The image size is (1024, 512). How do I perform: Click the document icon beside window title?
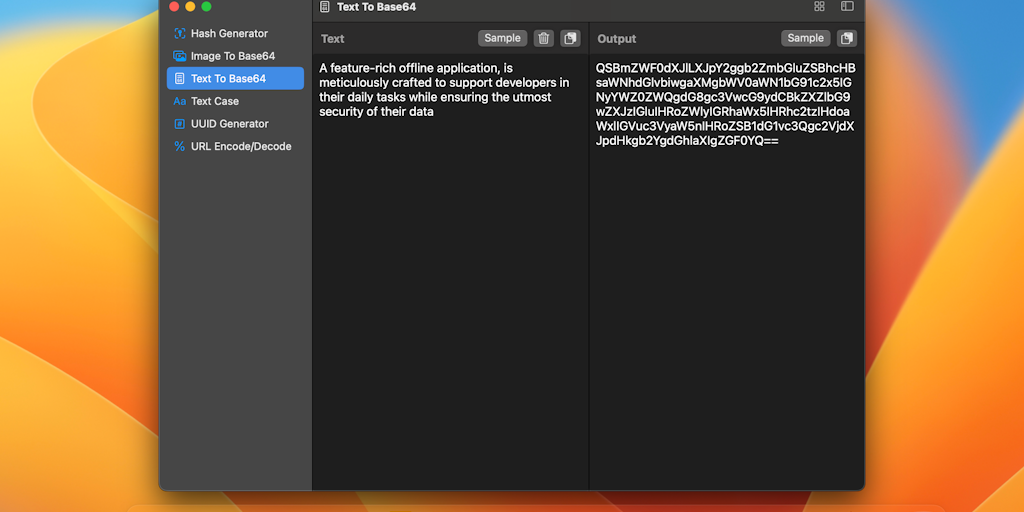[x=325, y=7]
